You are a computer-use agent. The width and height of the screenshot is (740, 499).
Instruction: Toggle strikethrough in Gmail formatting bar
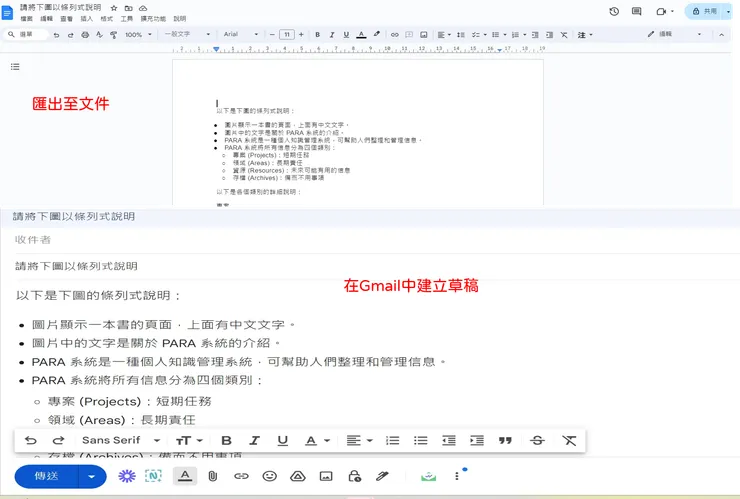[537, 440]
